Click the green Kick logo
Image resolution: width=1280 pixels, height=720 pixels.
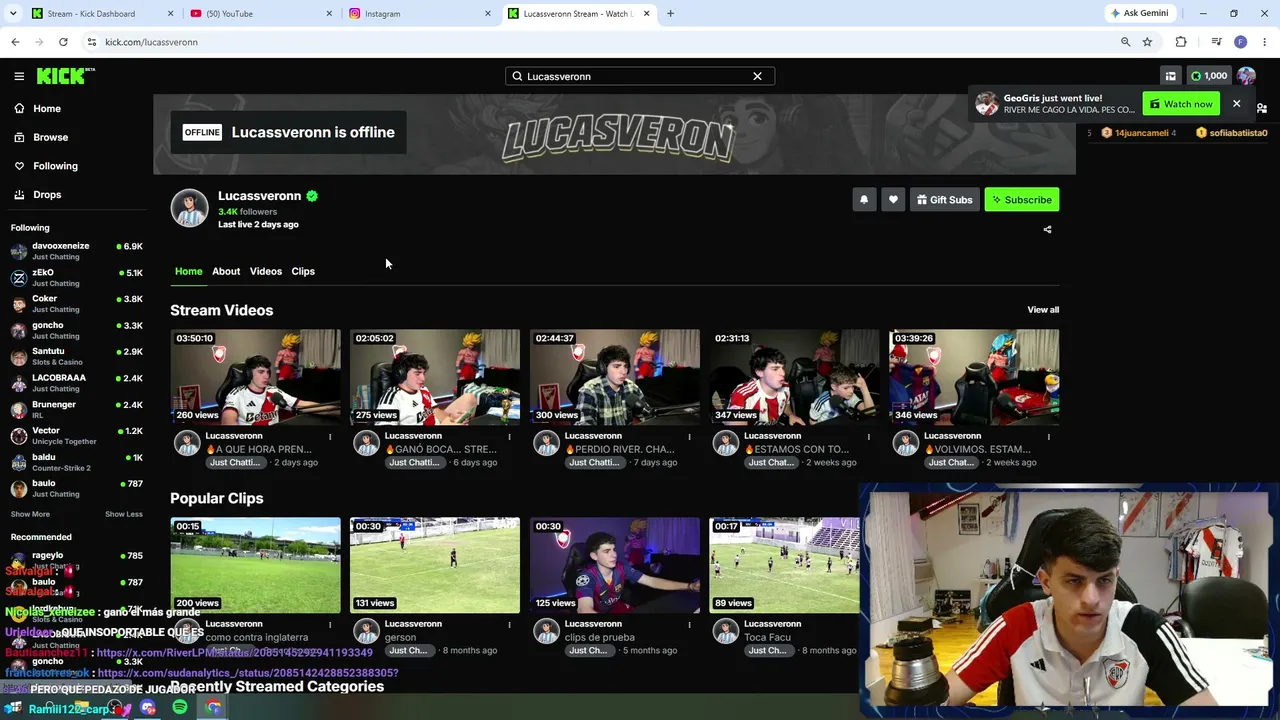(x=65, y=76)
